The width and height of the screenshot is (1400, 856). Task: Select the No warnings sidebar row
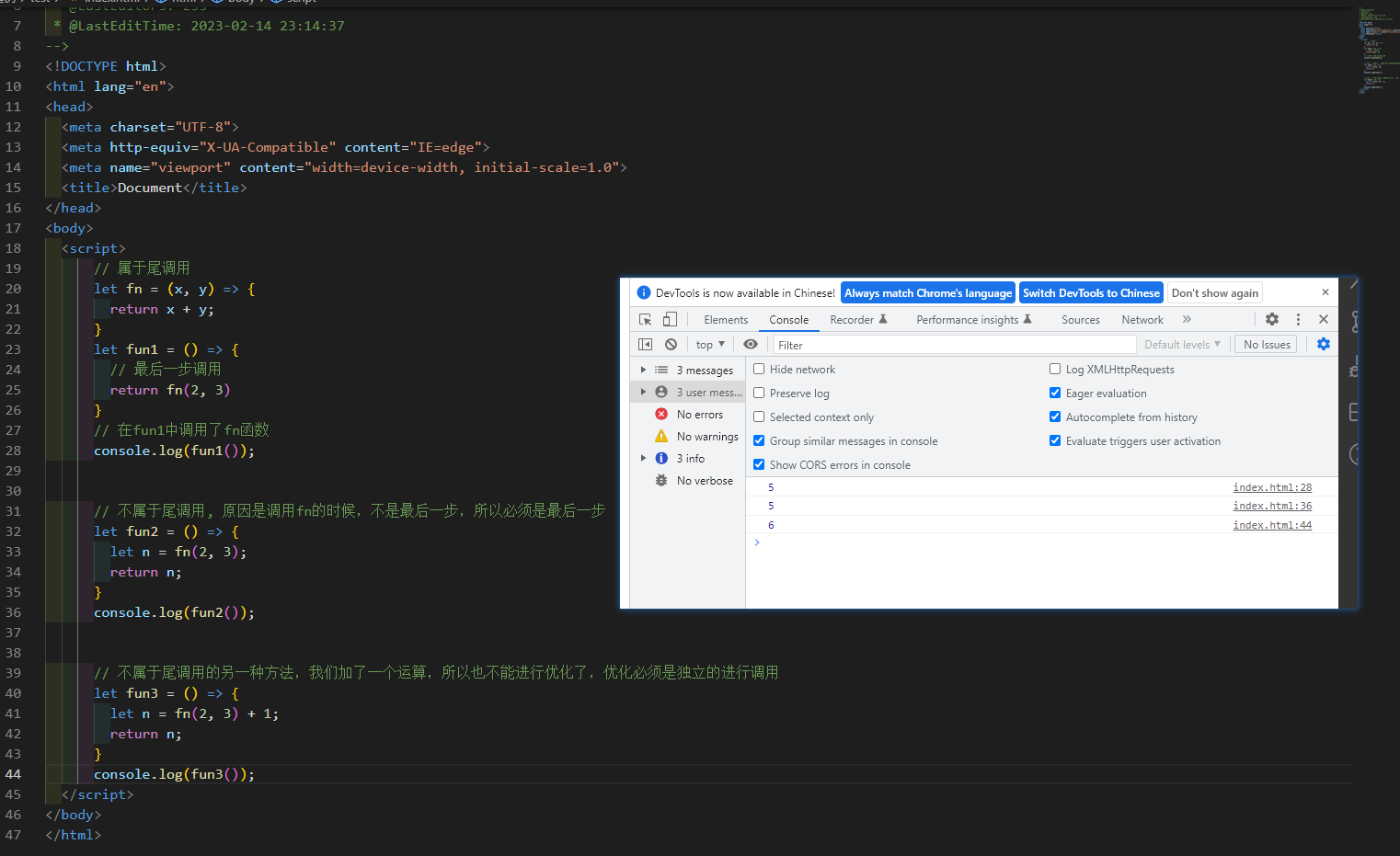pyautogui.click(x=688, y=437)
